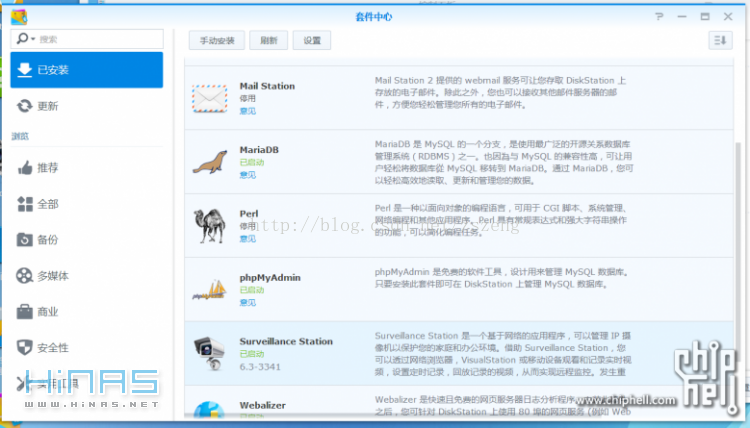Open the Surveillance Station package title
This screenshot has width=750, height=428.
point(286,341)
